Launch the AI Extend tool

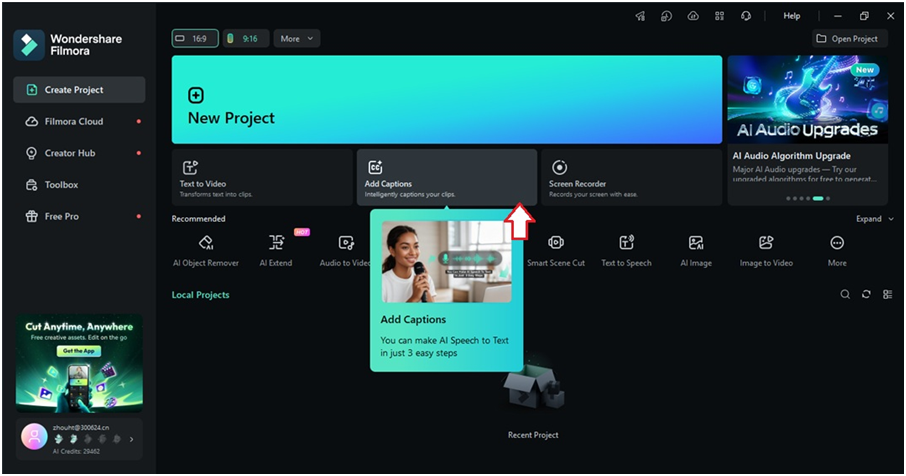tap(276, 251)
